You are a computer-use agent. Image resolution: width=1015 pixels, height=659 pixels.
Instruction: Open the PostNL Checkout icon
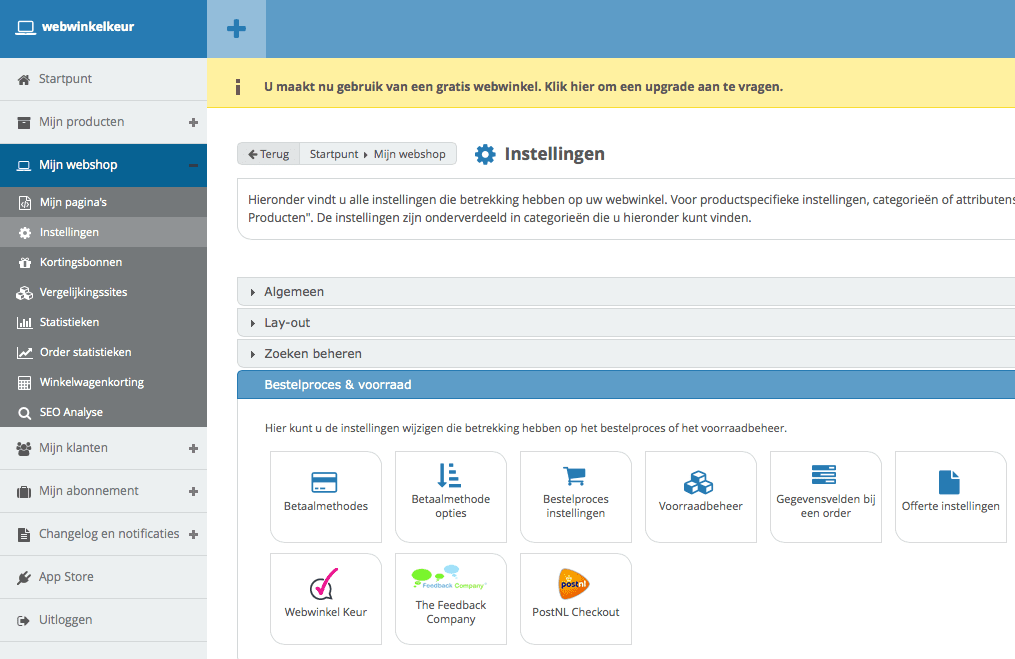click(x=575, y=584)
